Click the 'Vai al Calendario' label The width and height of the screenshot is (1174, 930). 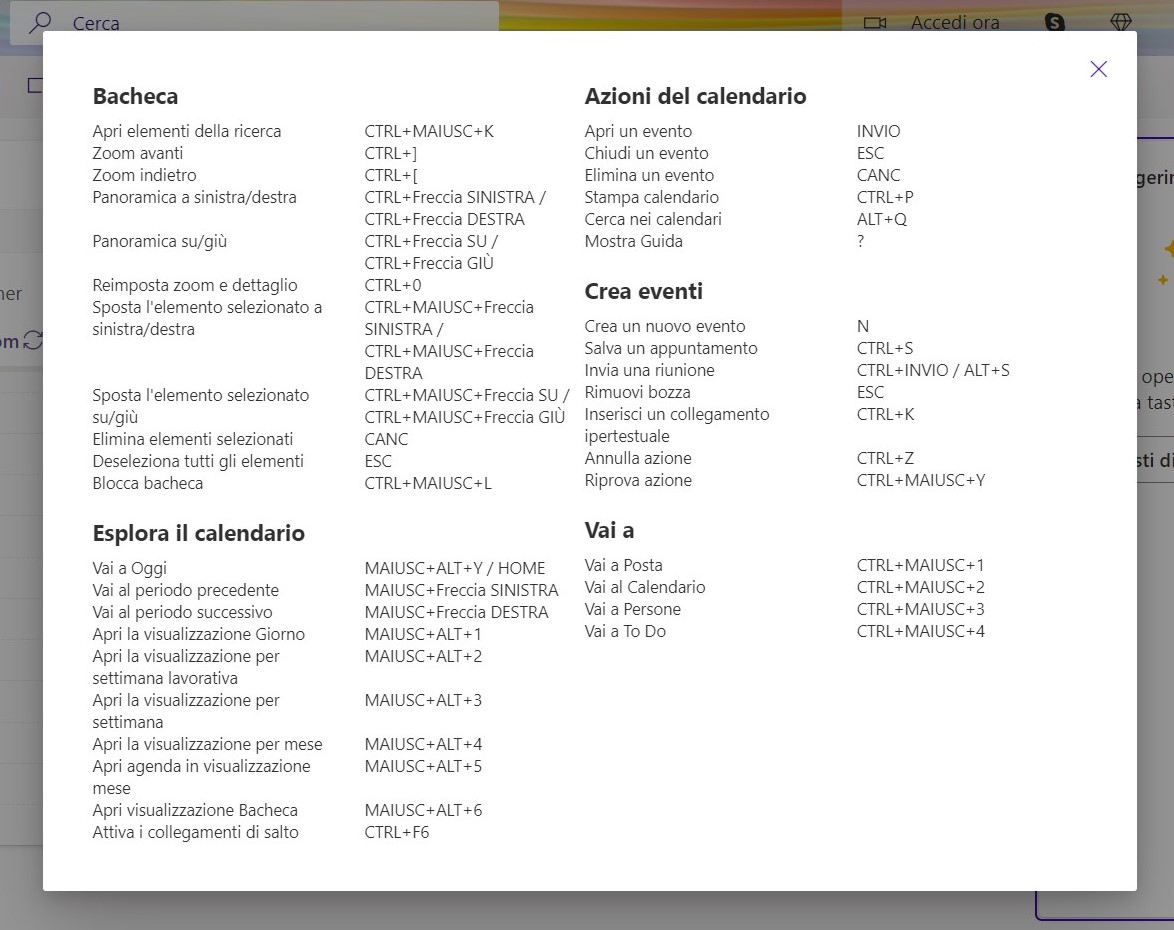[x=645, y=587]
